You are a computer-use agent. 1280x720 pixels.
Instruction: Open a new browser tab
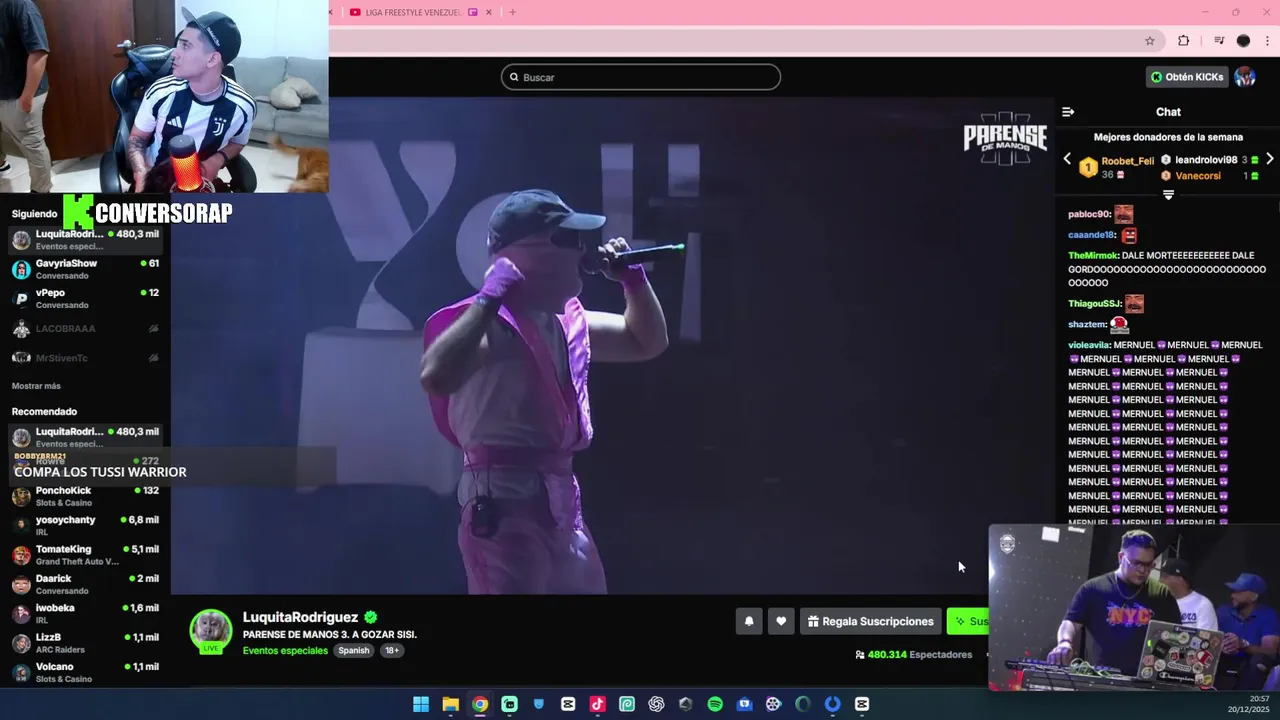tap(512, 12)
